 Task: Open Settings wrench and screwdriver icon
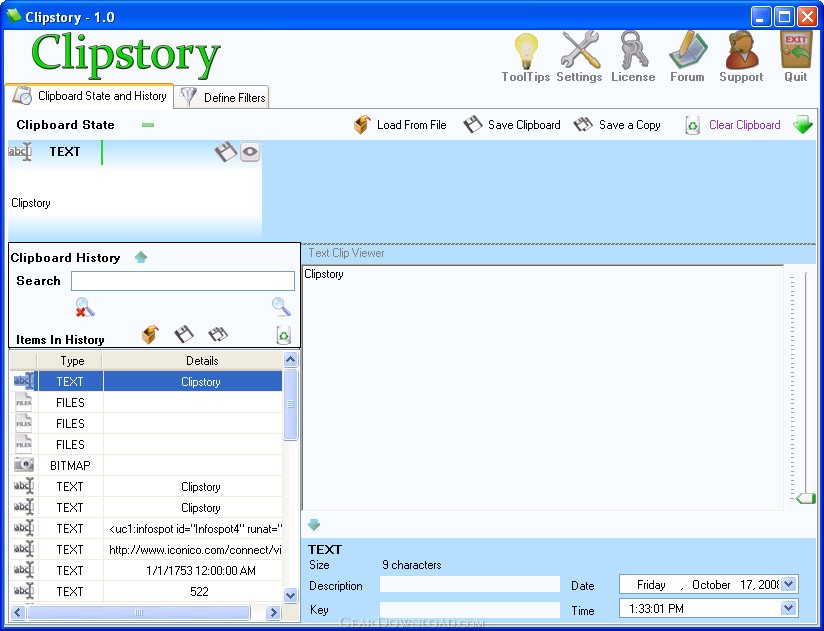click(580, 50)
